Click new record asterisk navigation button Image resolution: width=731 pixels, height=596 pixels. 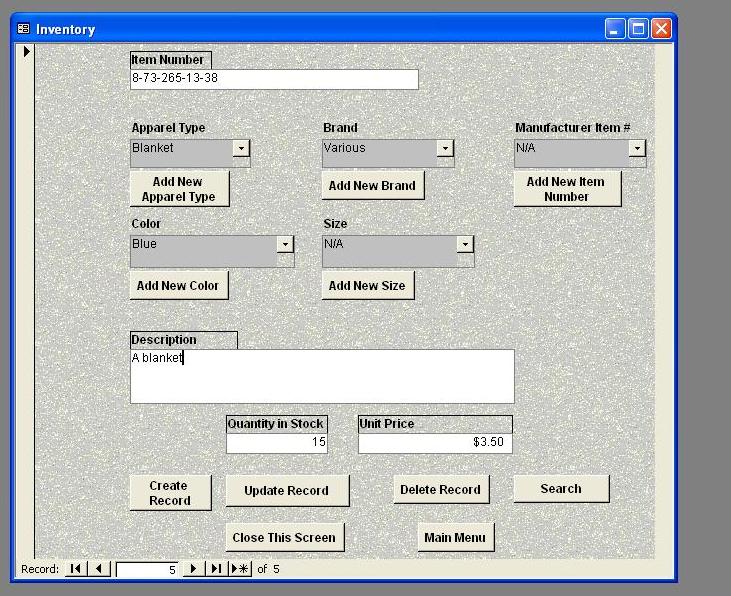coord(240,569)
